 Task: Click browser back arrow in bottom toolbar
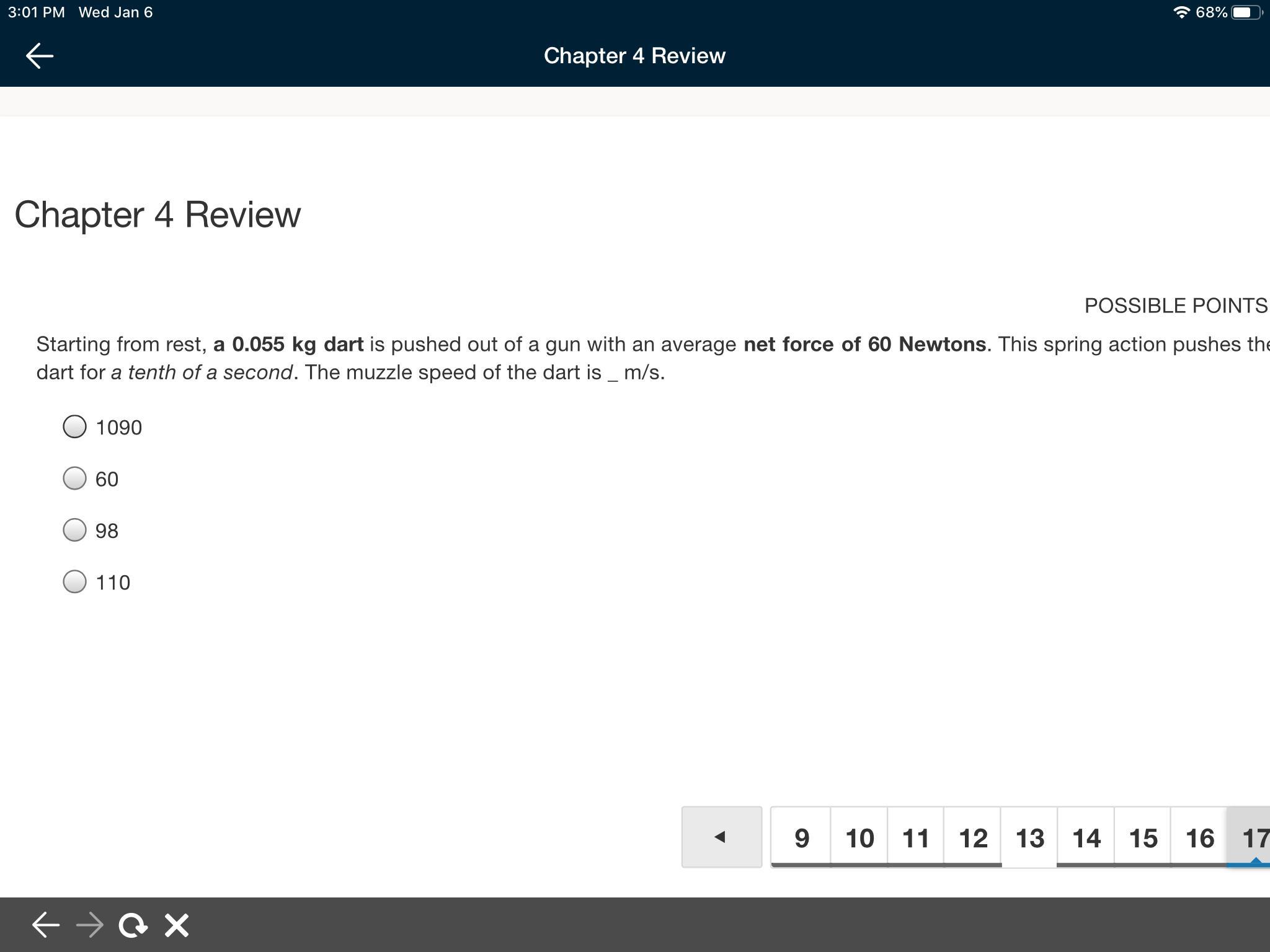pos(45,925)
